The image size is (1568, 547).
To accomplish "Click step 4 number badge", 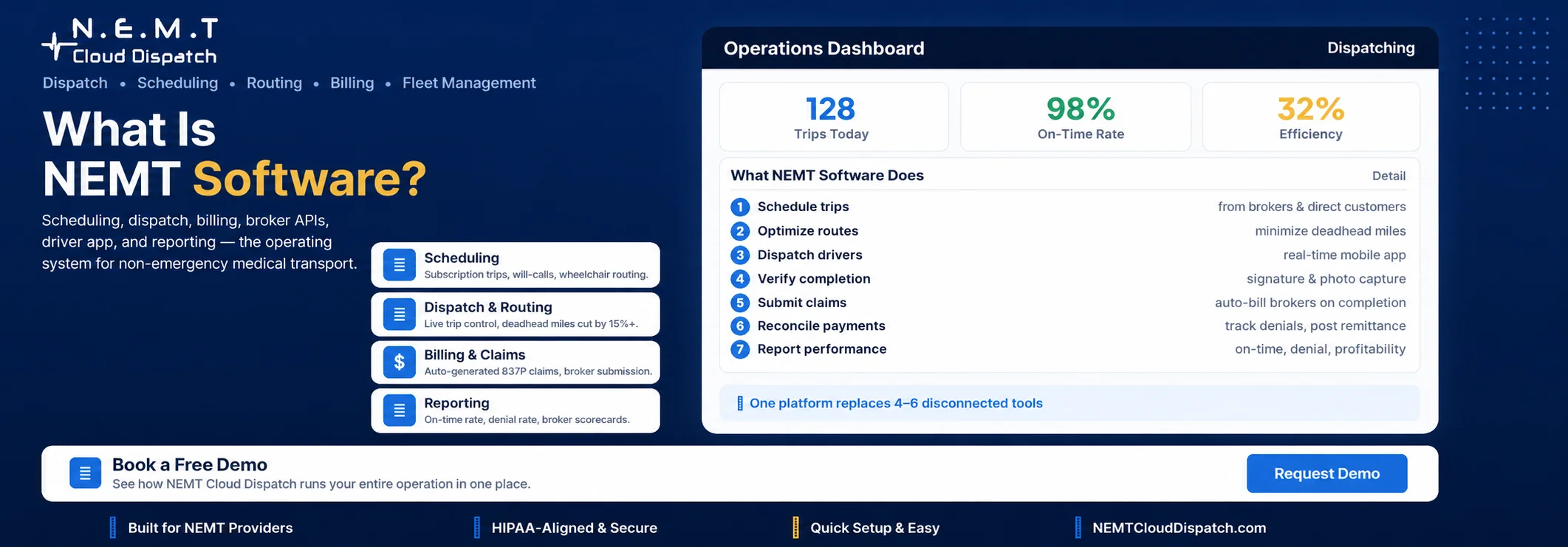I will coord(740,279).
